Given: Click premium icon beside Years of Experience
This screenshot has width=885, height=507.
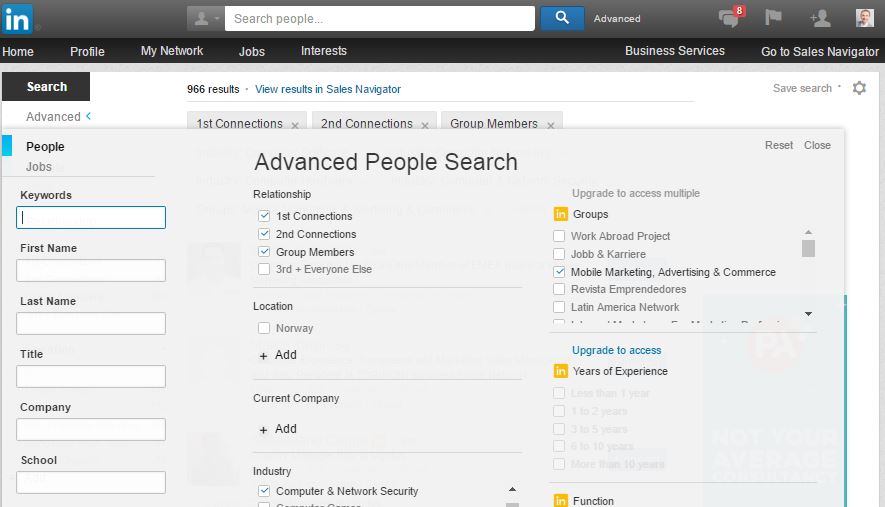Looking at the screenshot, I should (560, 371).
